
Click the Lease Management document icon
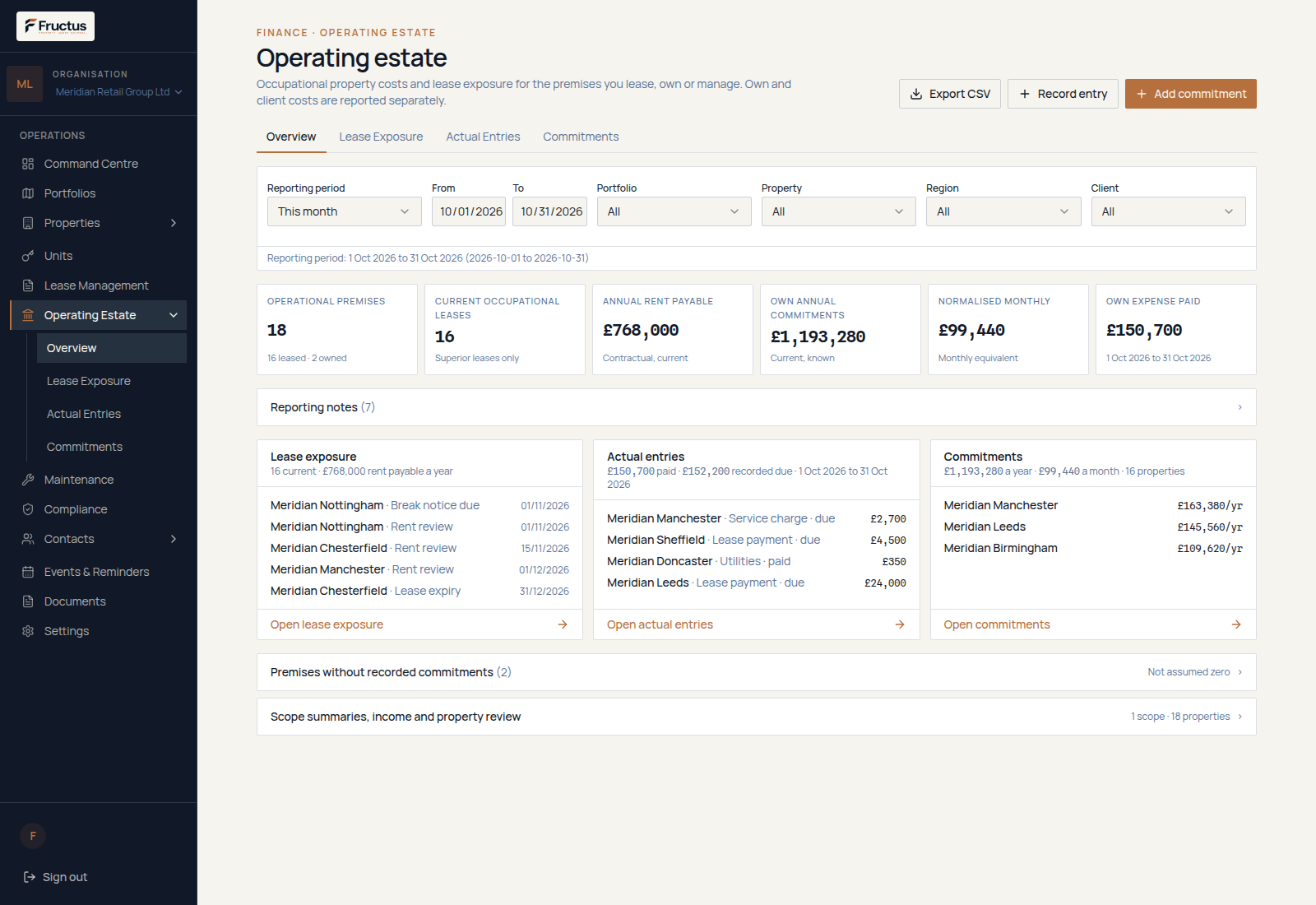(x=28, y=285)
